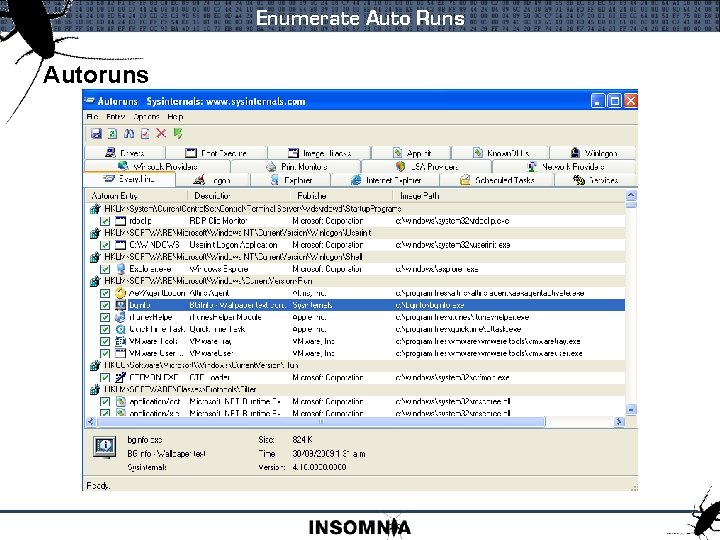Select the c:\bginfo\bginfo.exe image path
720x540 pixels.
pyautogui.click(x=429, y=305)
